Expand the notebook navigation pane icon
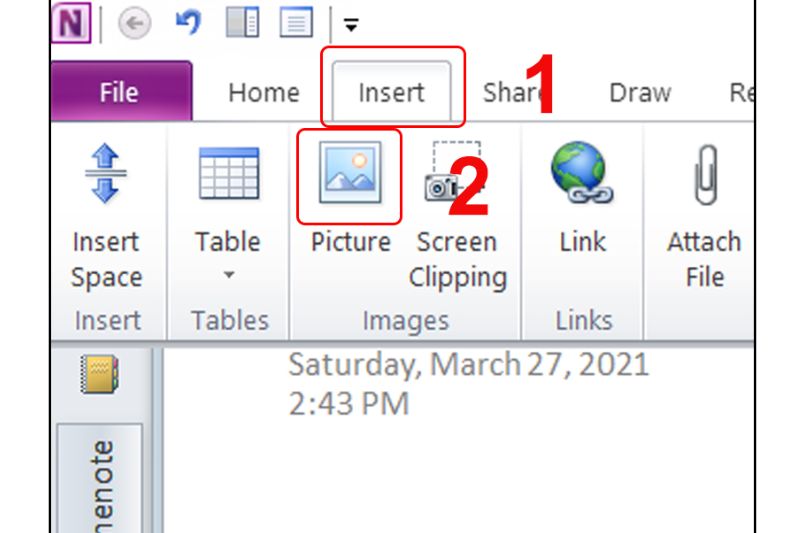 pos(98,378)
